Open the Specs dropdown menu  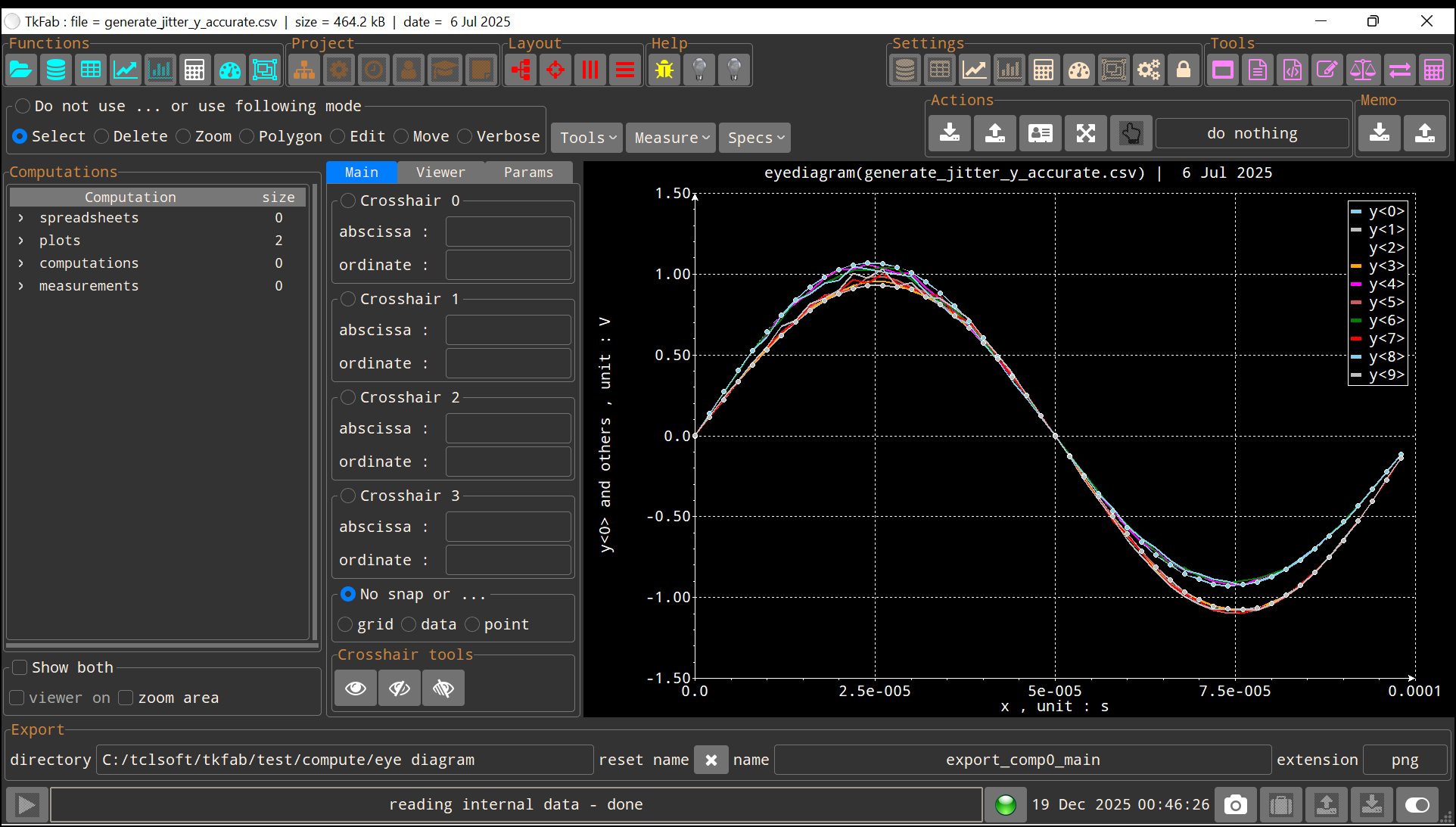[755, 138]
